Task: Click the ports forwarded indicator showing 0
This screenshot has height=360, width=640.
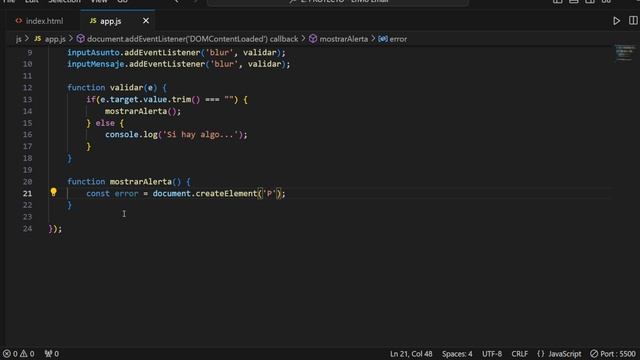Action: click(x=52, y=354)
